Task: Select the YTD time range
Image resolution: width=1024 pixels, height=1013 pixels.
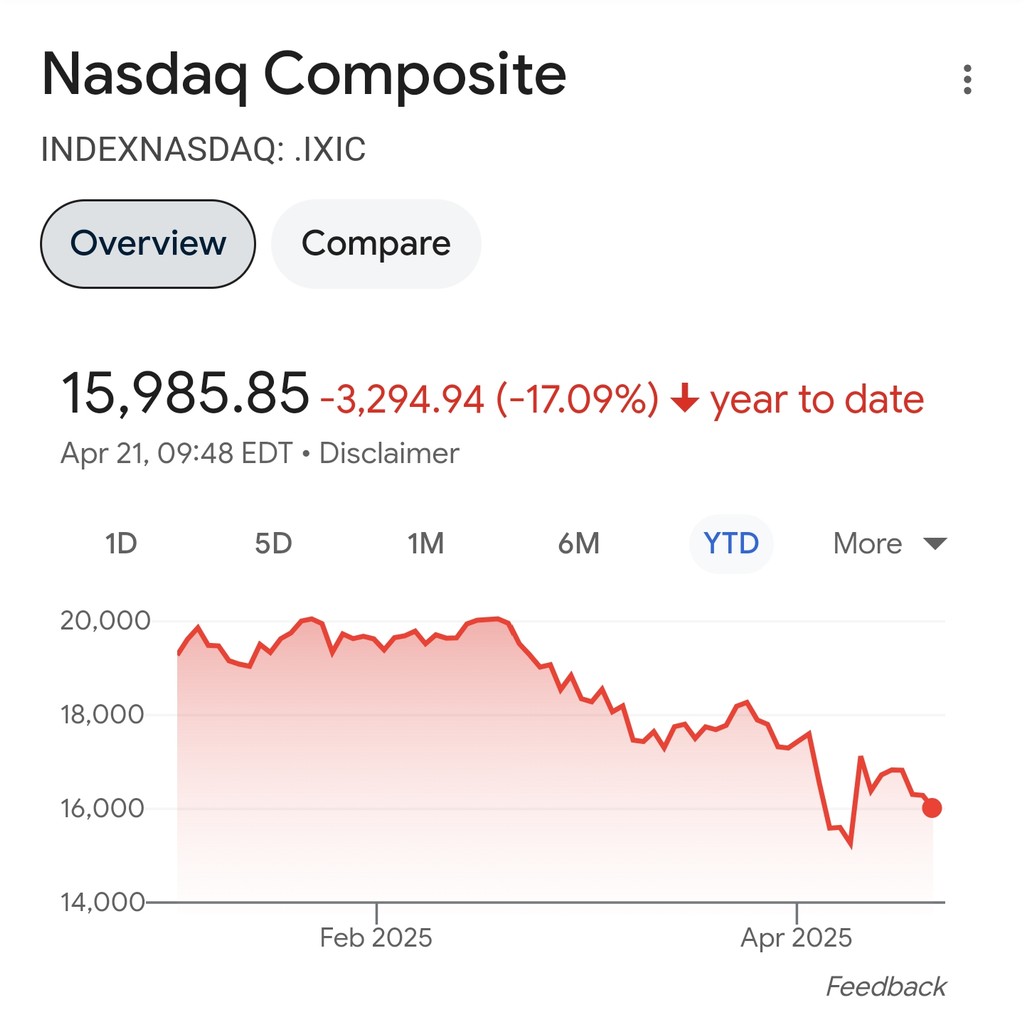Action: pos(731,544)
